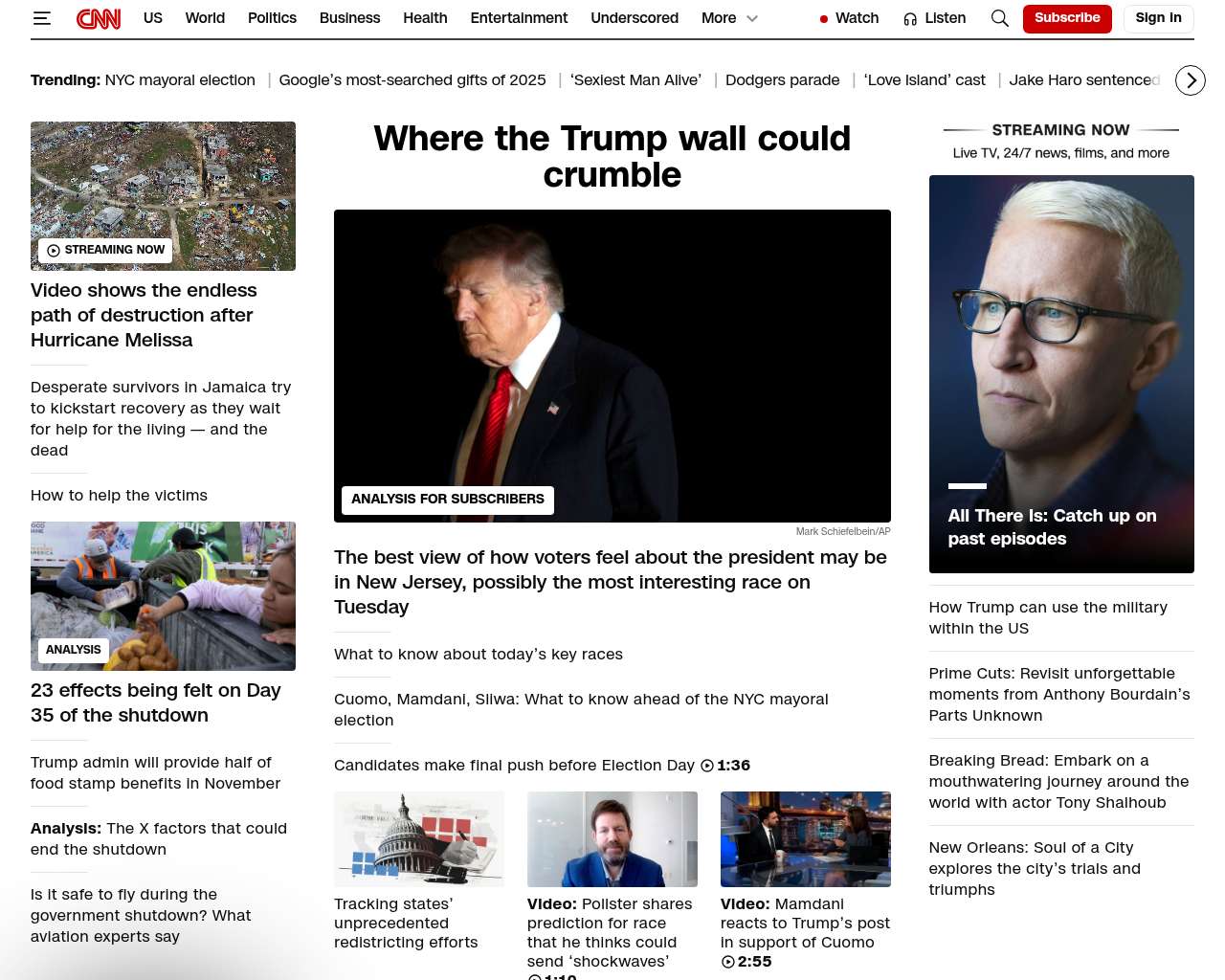Image resolution: width=1225 pixels, height=980 pixels.
Task: Open Analysis: X factors that could end shutdown
Action: click(x=159, y=839)
